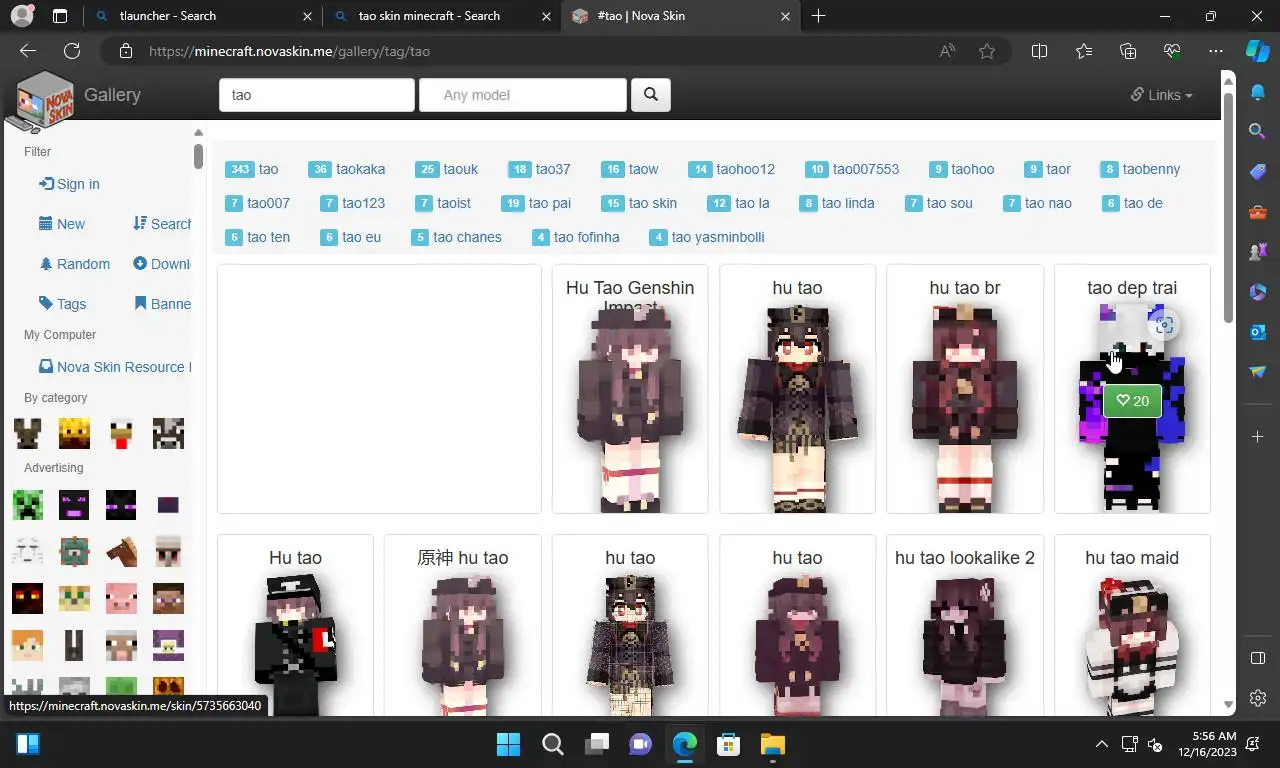This screenshot has width=1280, height=768.
Task: Open File Explorer from taskbar
Action: click(x=772, y=744)
